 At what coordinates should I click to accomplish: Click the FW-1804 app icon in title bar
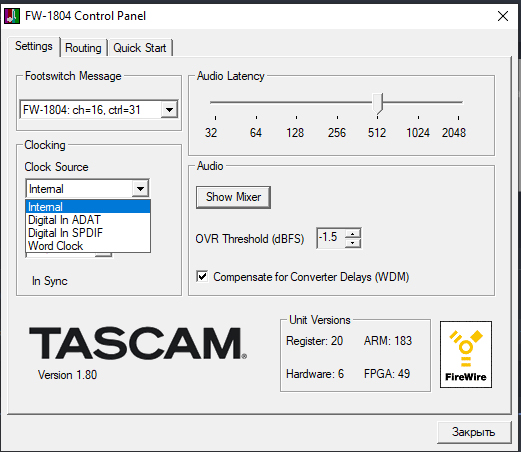12,16
